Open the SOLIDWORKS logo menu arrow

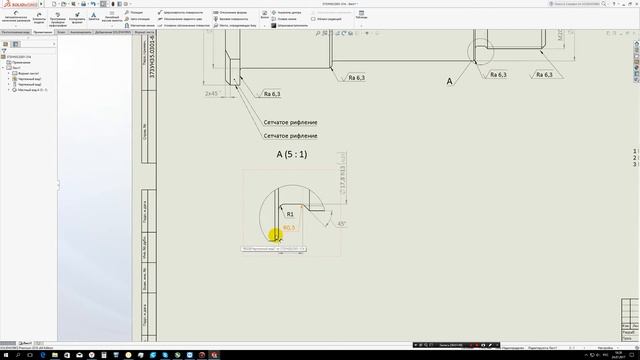click(x=41, y=4)
